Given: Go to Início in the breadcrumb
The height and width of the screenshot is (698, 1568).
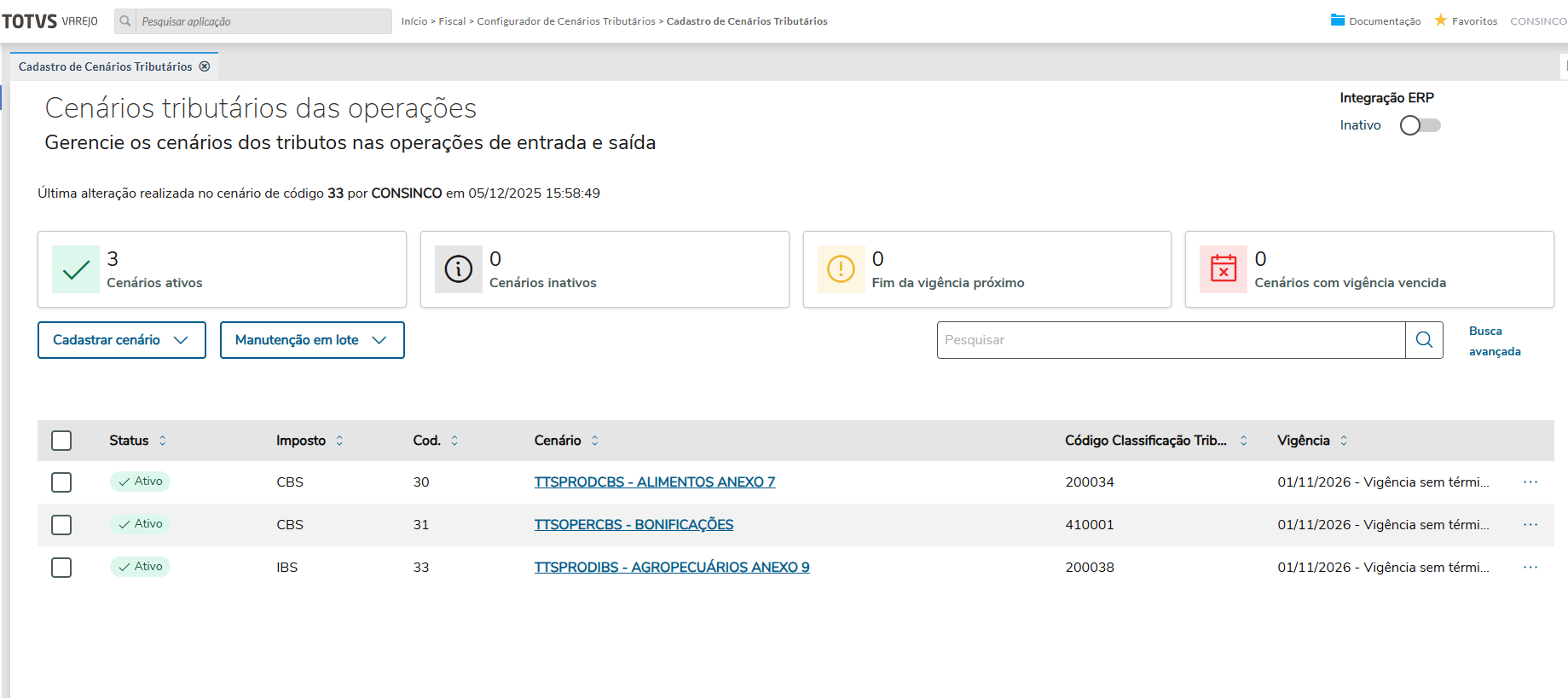Looking at the screenshot, I should 414,21.
